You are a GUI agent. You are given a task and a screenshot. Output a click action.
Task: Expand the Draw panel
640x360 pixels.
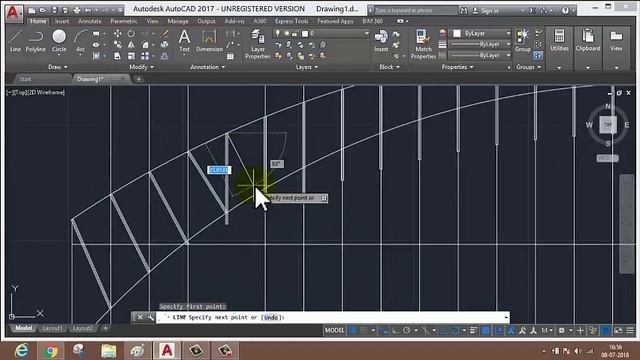[x=58, y=67]
